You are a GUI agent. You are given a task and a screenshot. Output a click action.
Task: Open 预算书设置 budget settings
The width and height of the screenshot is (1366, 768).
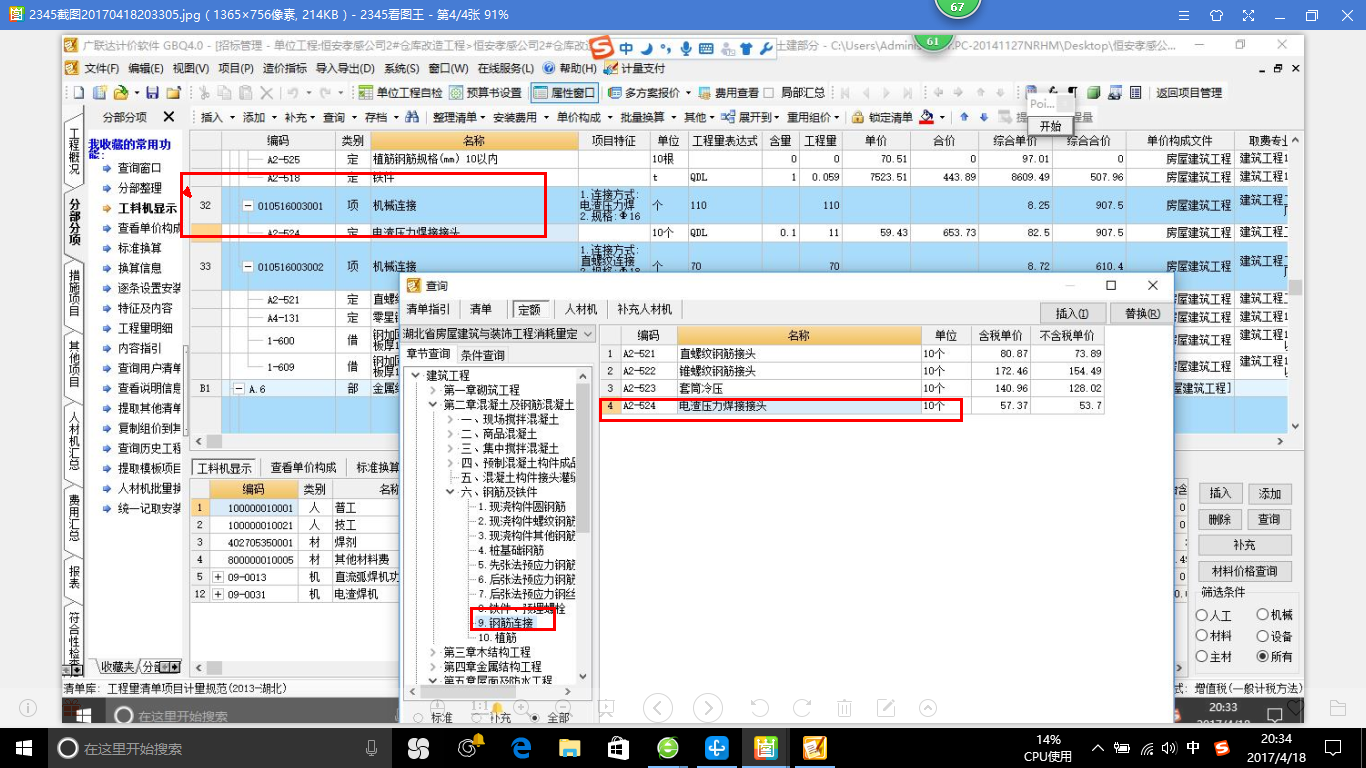pyautogui.click(x=485, y=92)
